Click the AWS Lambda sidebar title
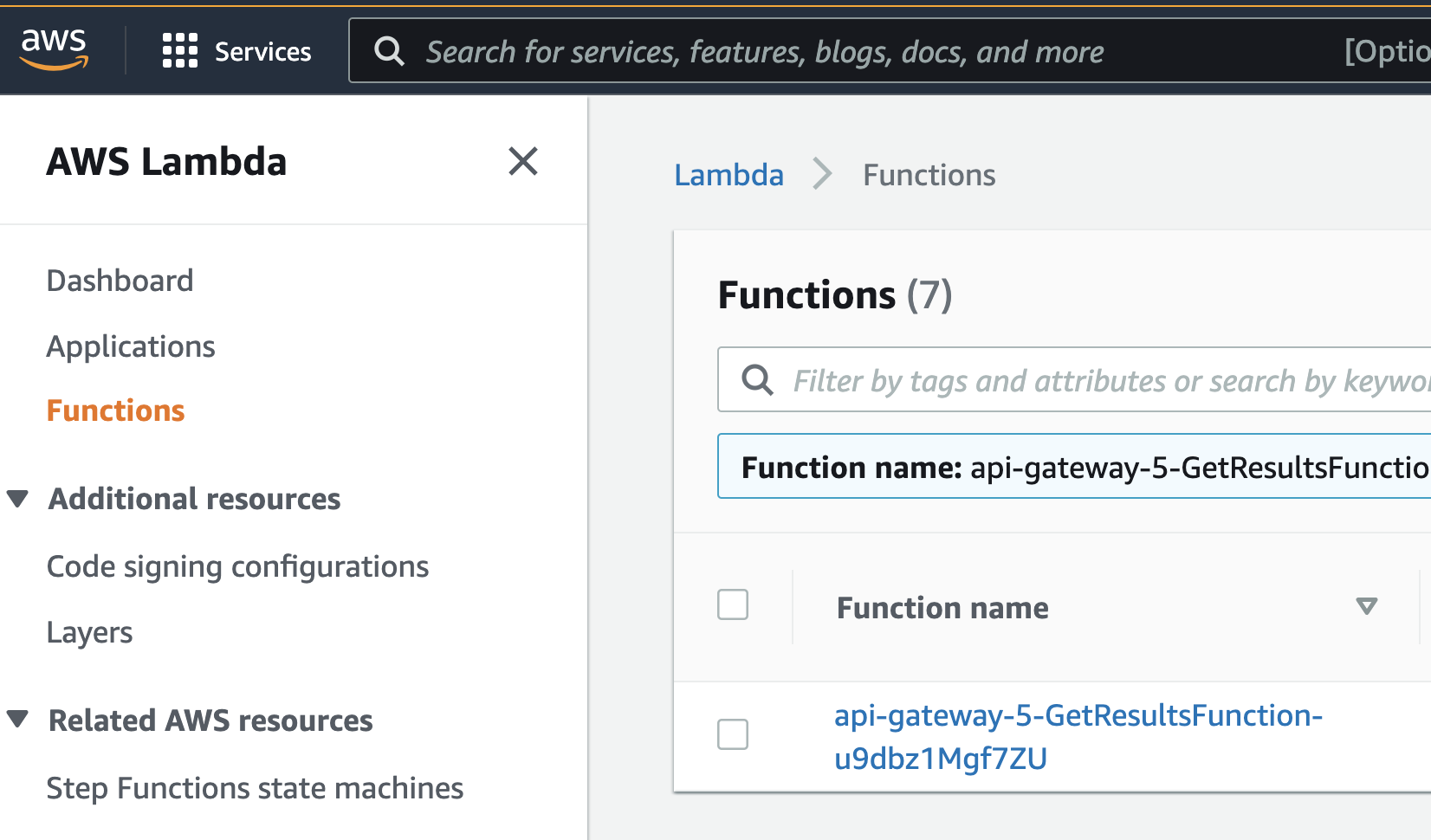 point(166,162)
